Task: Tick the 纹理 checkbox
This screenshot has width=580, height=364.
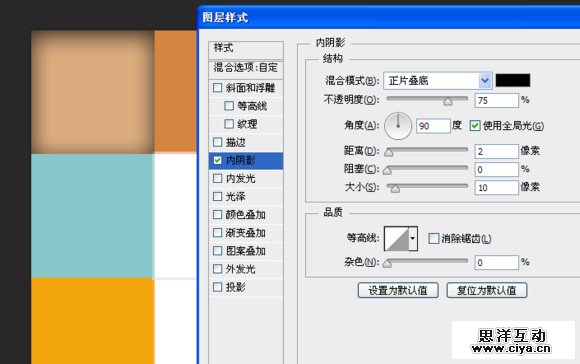Action: 229,124
